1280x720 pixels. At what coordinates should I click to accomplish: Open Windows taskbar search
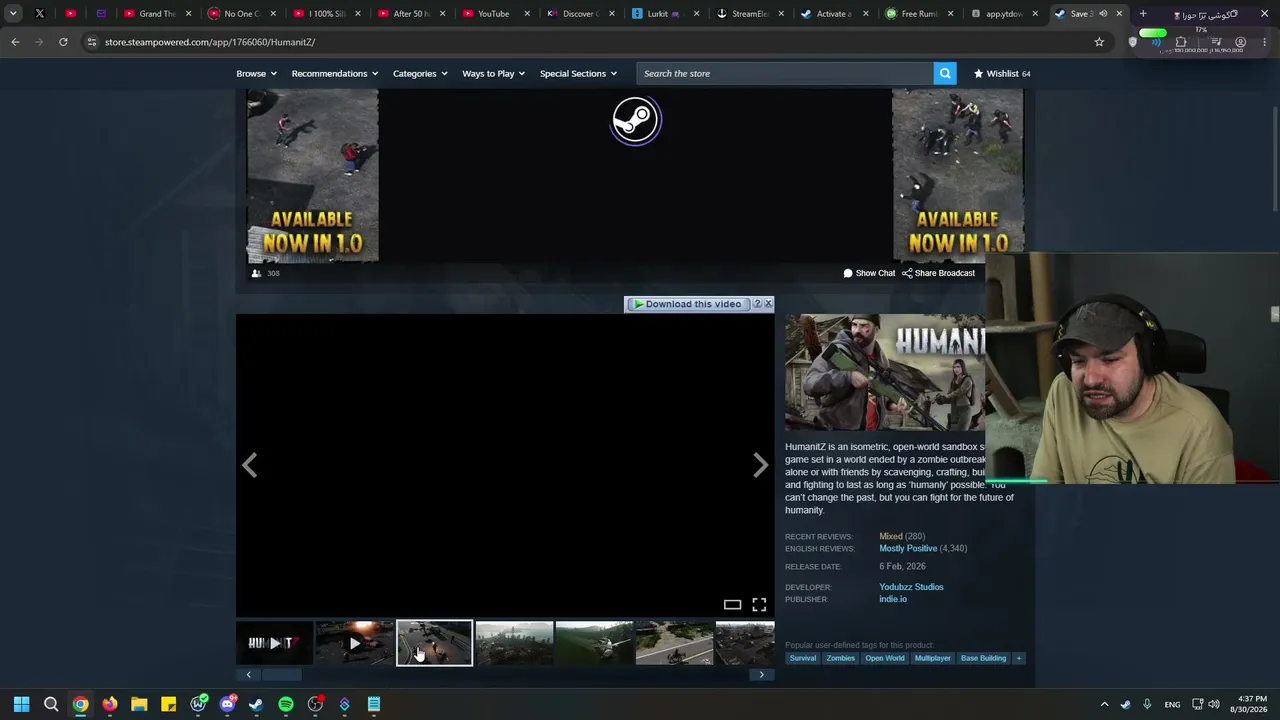click(x=51, y=704)
